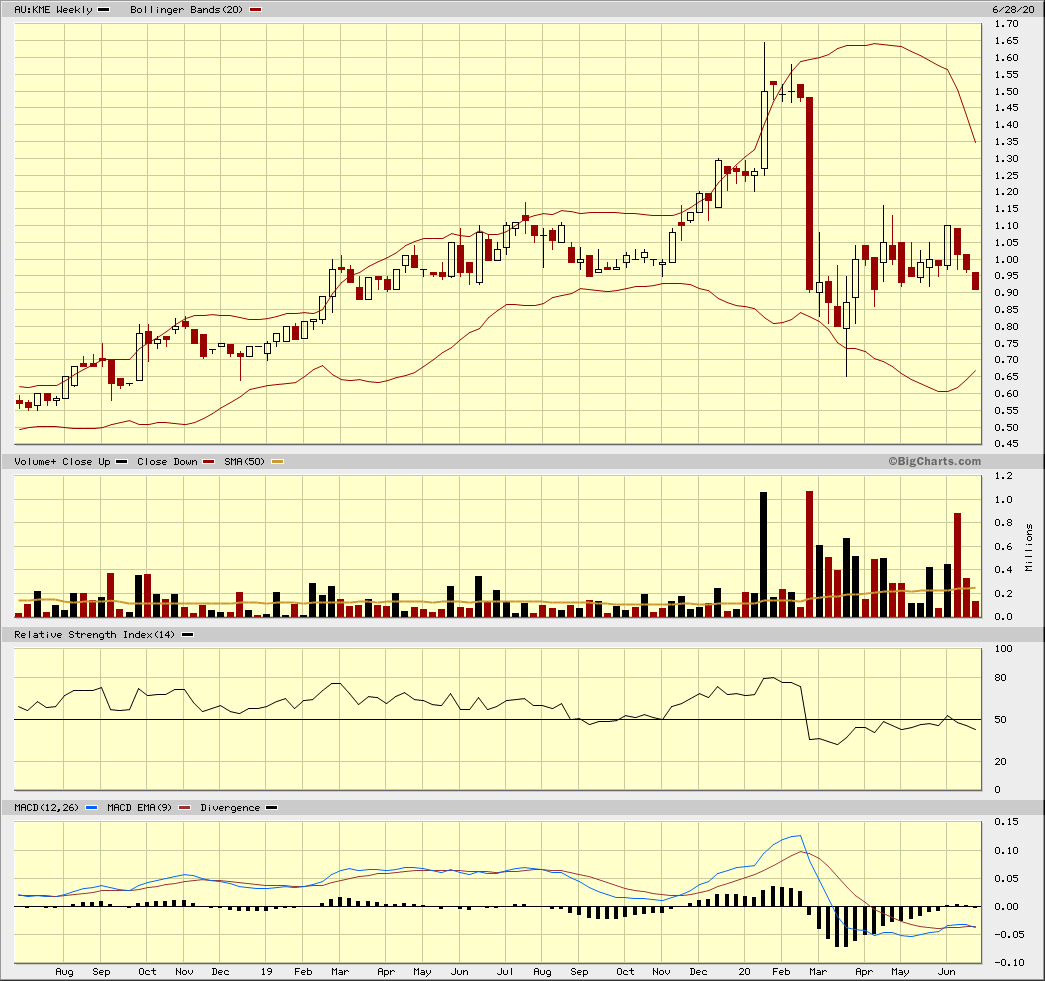Click the red Bollinger Bands legend swatch
The image size is (1045, 981).
pos(256,9)
